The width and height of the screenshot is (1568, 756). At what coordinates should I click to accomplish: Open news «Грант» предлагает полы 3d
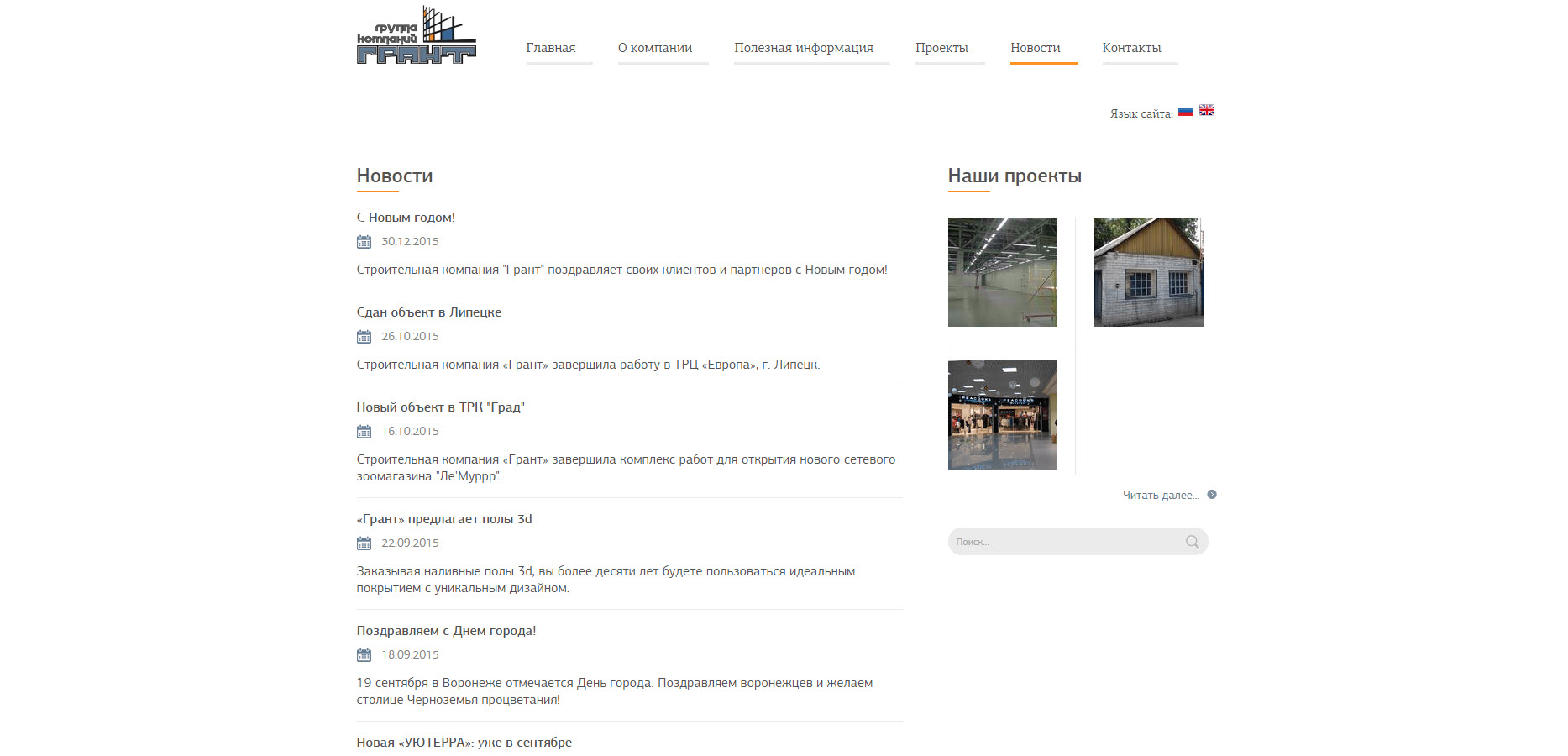click(444, 519)
